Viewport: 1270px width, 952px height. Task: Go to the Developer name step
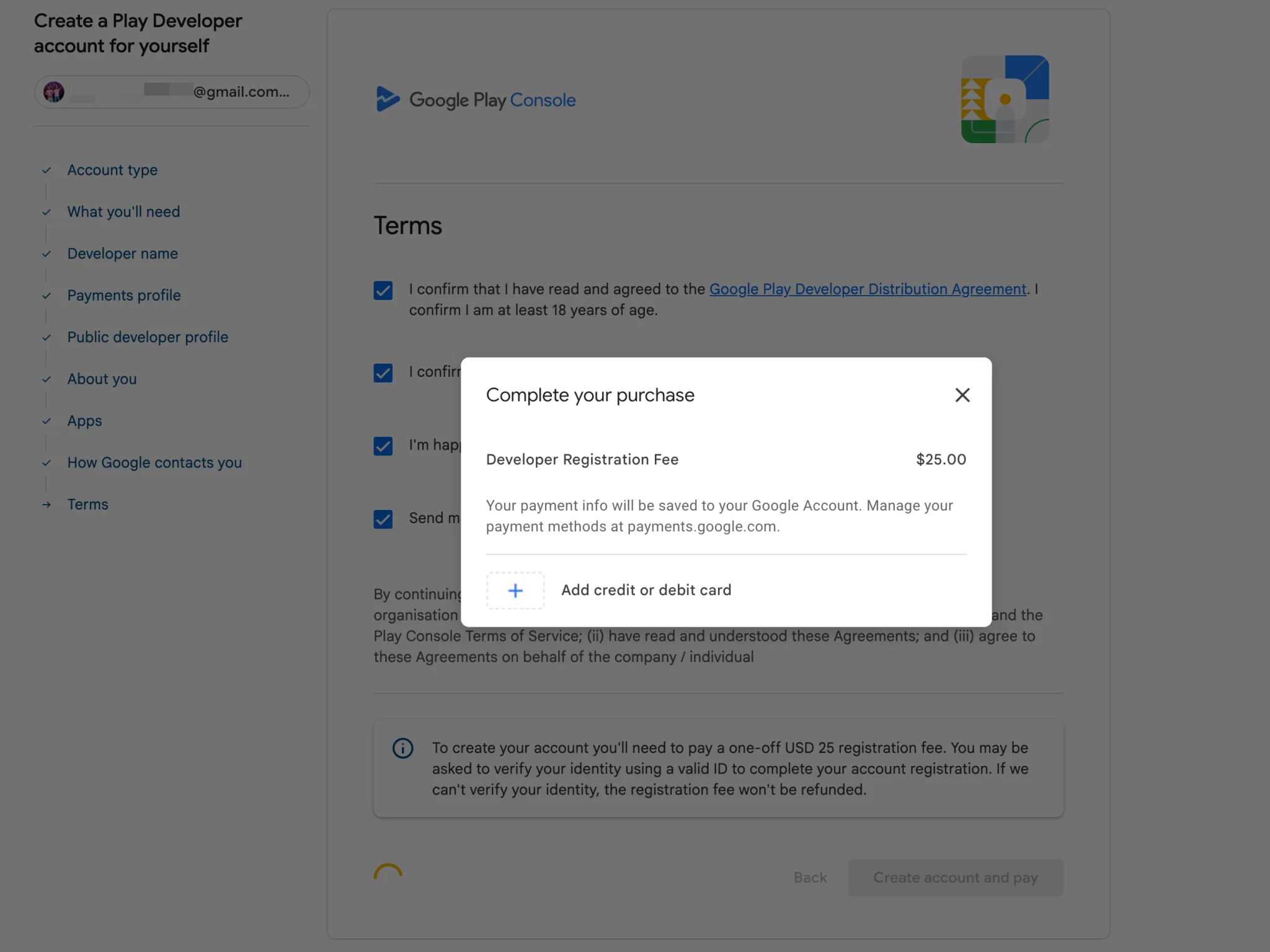pyautogui.click(x=122, y=253)
